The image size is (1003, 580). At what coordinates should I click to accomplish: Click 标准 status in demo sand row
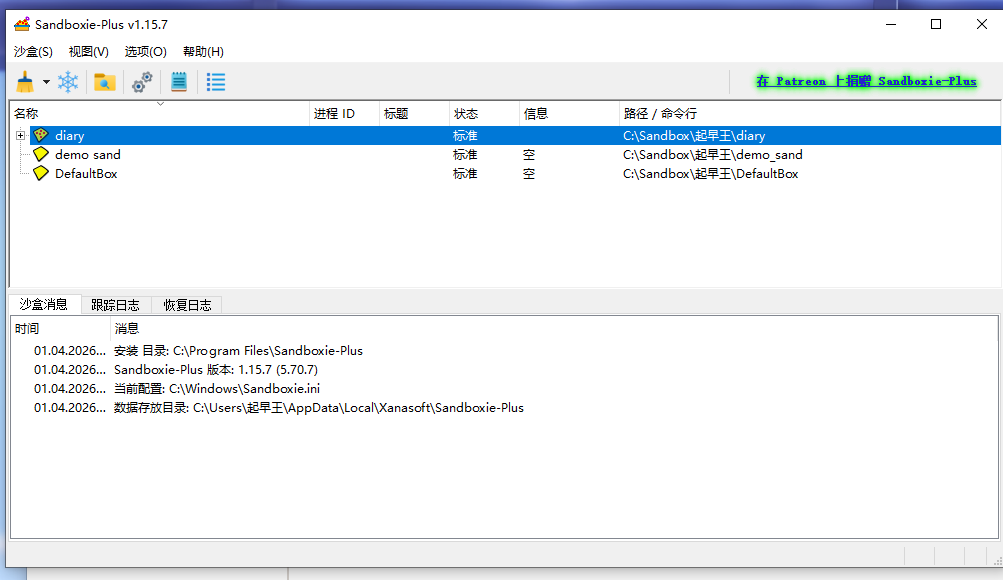(x=465, y=155)
